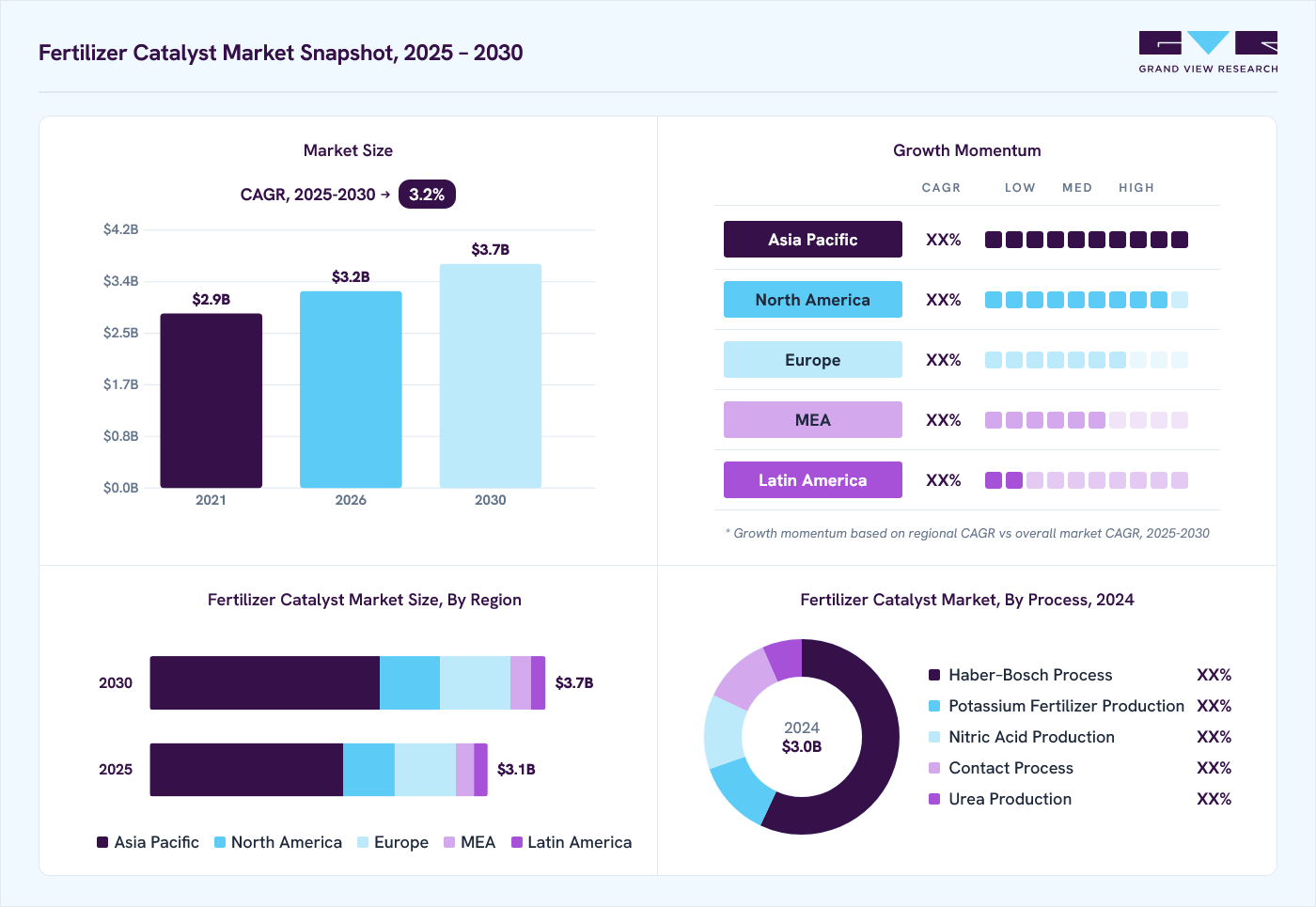Click the By Region chart heading

click(x=365, y=600)
